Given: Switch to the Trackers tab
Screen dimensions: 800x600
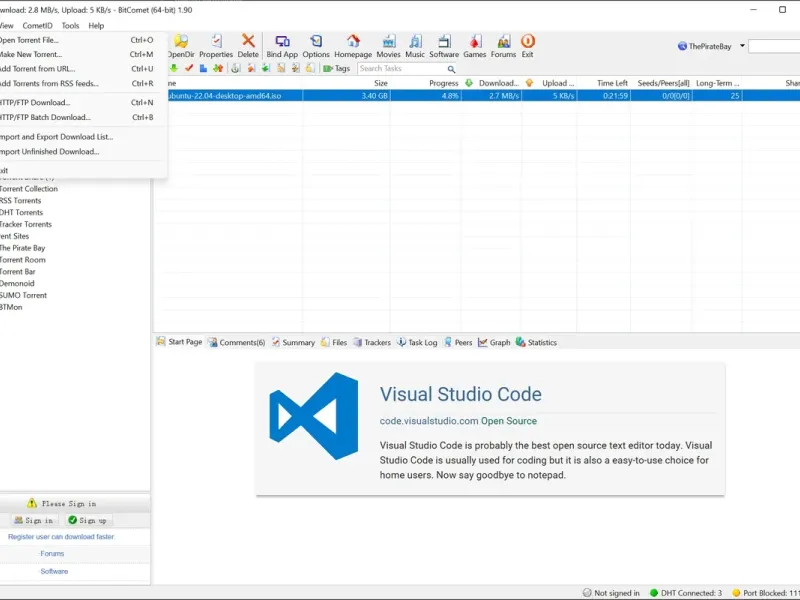Looking at the screenshot, I should pyautogui.click(x=372, y=342).
